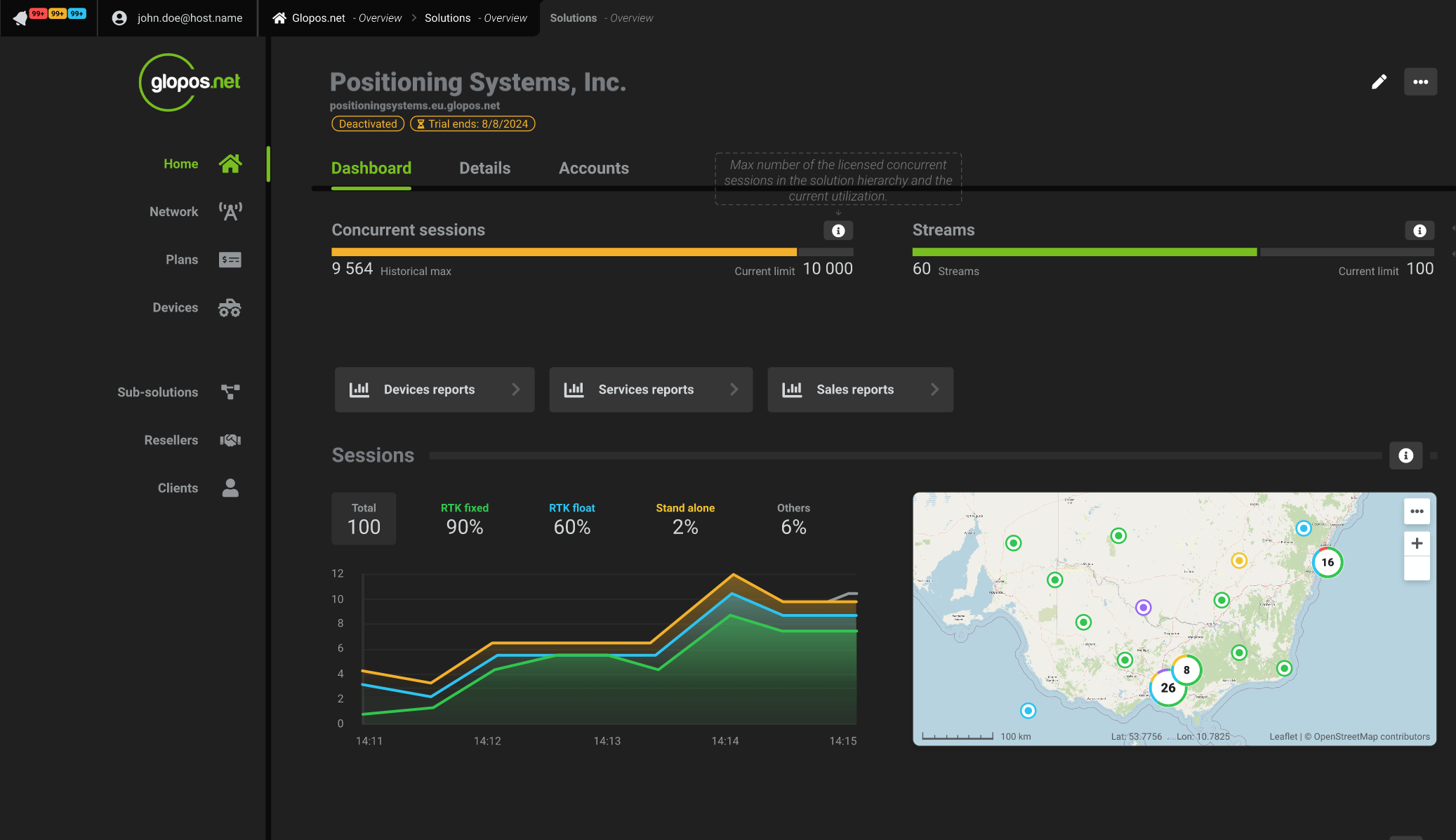Click the OpenStreetMap contributors link
Viewport: 1456px width, 840px height.
[1372, 736]
